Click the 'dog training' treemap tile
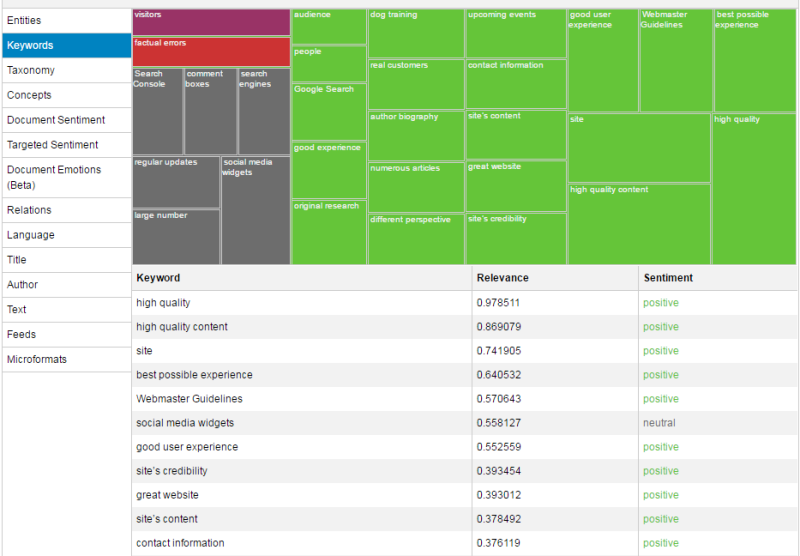The image size is (800, 556). (416, 34)
